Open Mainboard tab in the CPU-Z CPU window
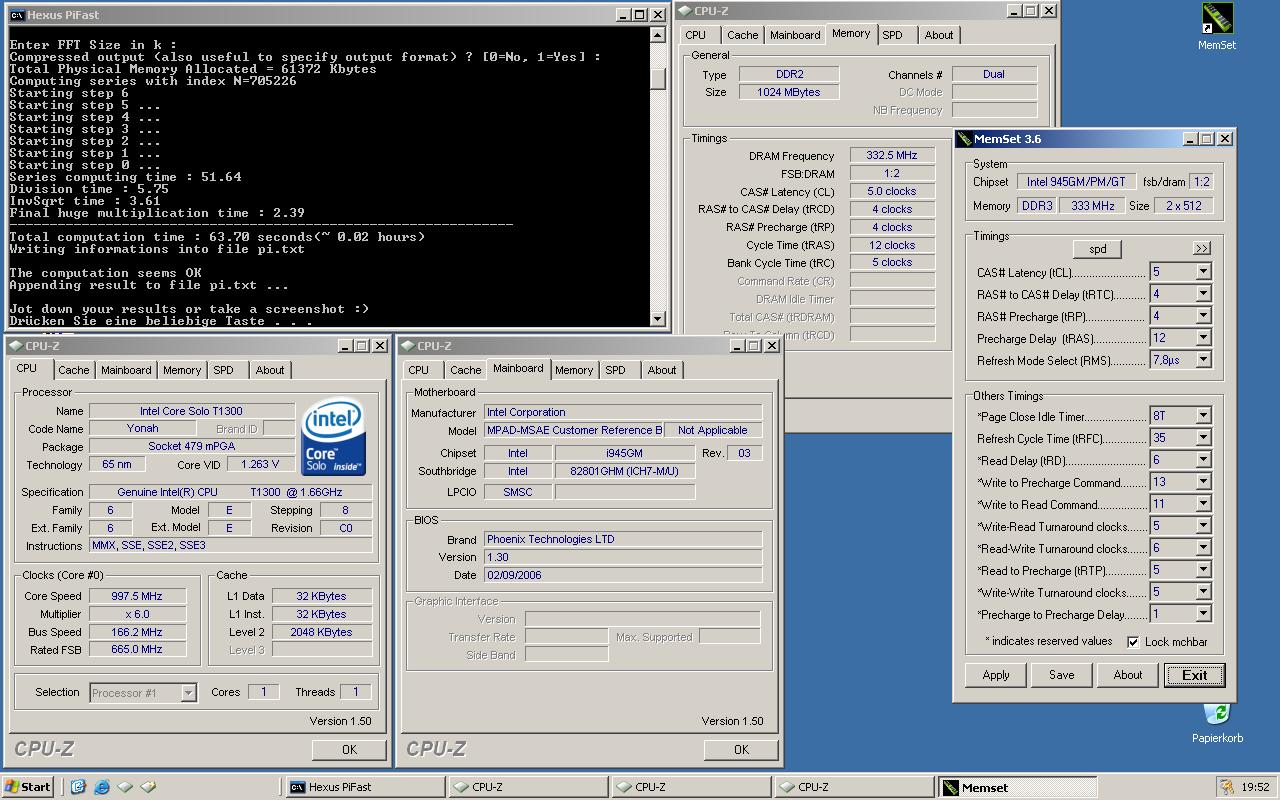Viewport: 1280px width, 800px height. 126,370
